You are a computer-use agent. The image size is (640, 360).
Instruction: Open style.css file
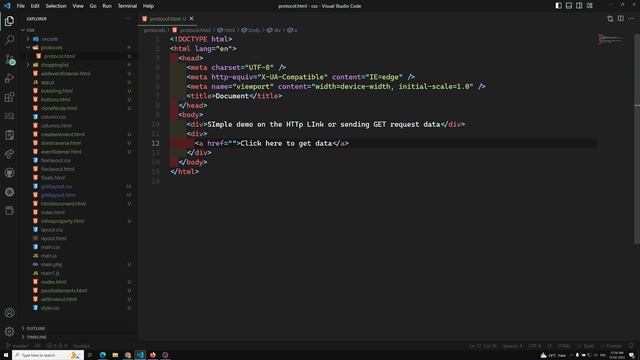(50, 308)
